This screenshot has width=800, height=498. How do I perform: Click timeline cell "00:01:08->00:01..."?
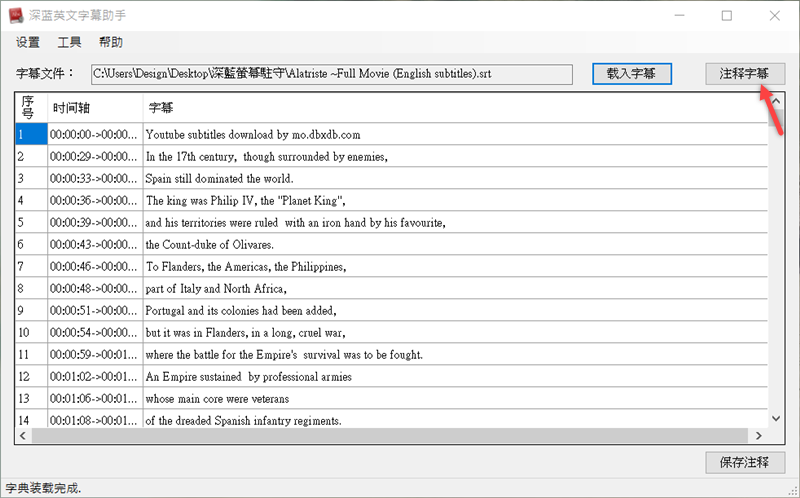click(x=95, y=419)
